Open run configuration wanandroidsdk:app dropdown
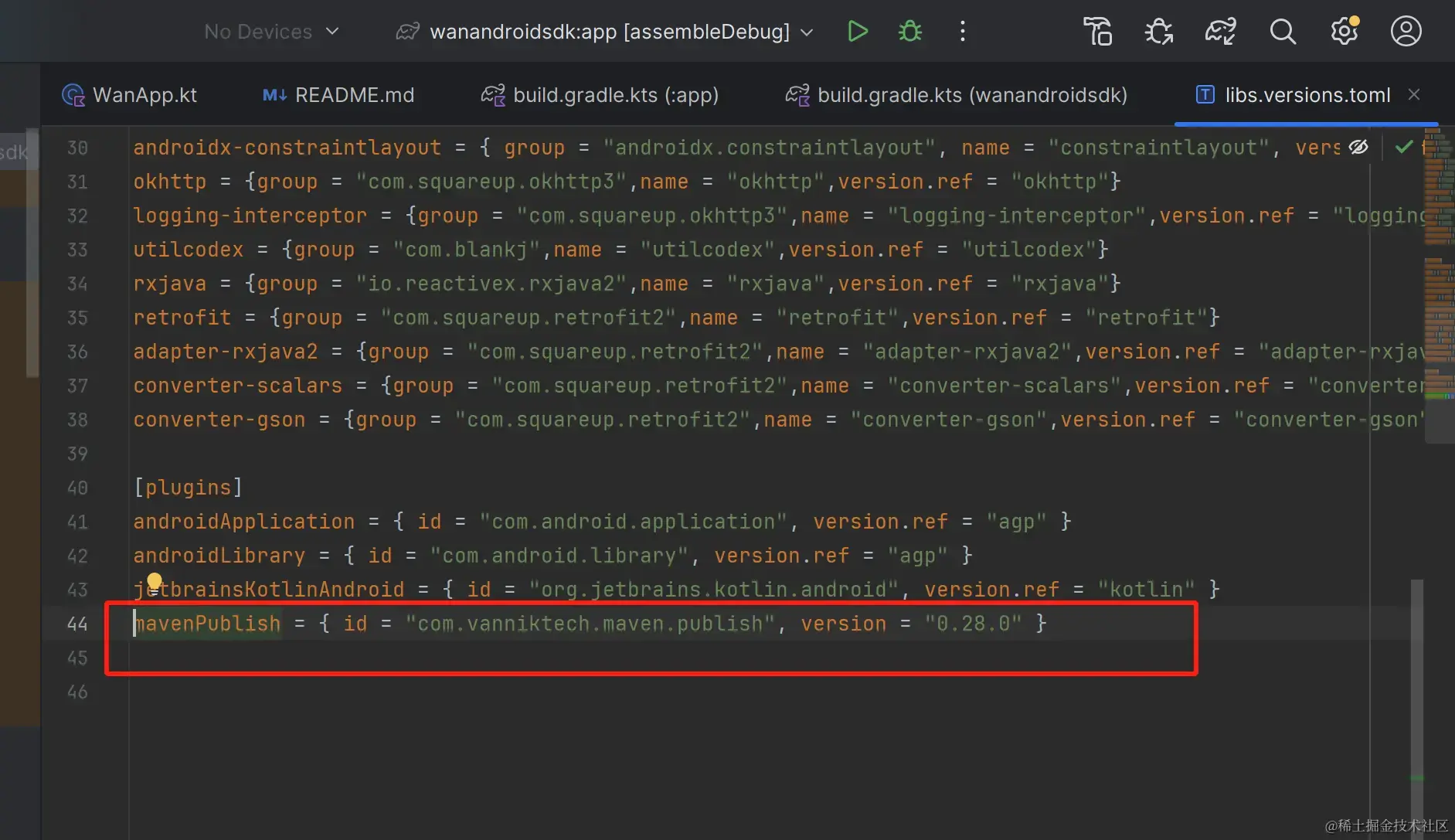The image size is (1455, 840). click(x=604, y=32)
